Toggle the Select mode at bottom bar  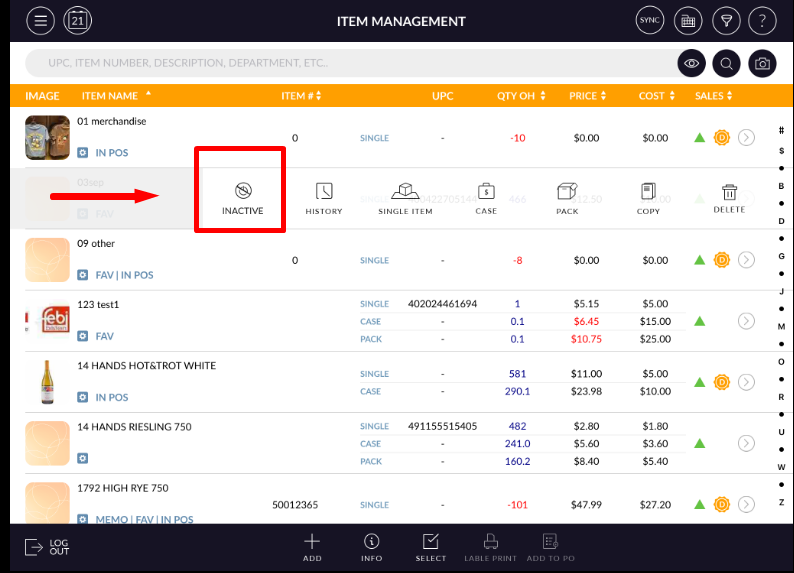click(x=431, y=546)
